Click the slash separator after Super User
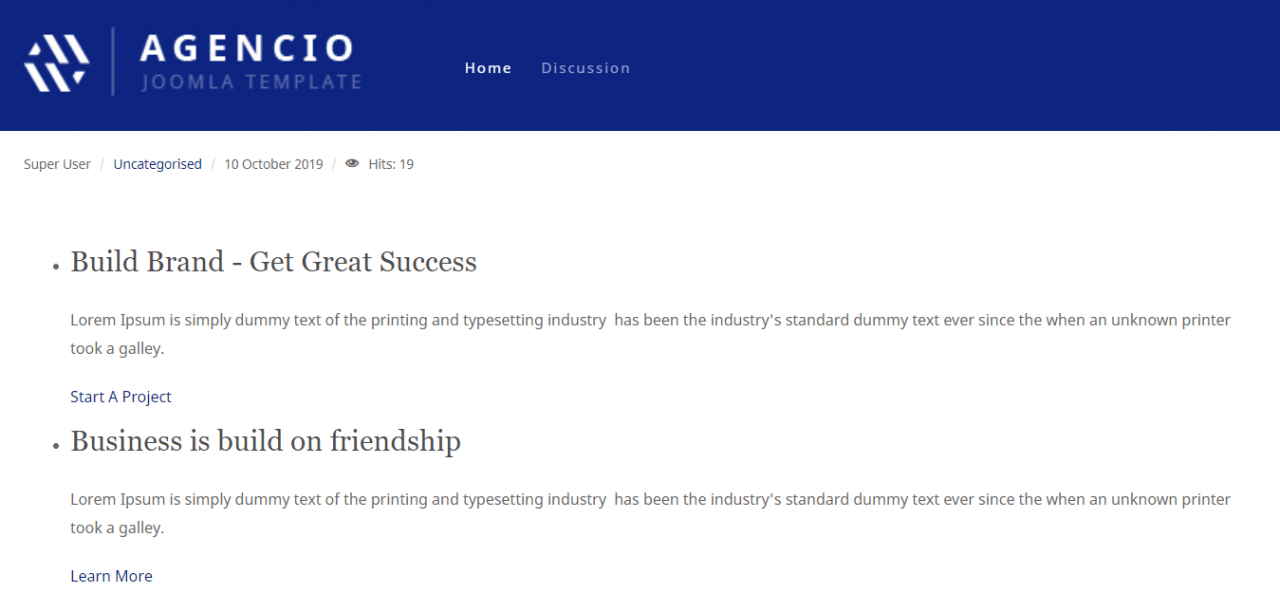1280x593 pixels. [x=102, y=164]
